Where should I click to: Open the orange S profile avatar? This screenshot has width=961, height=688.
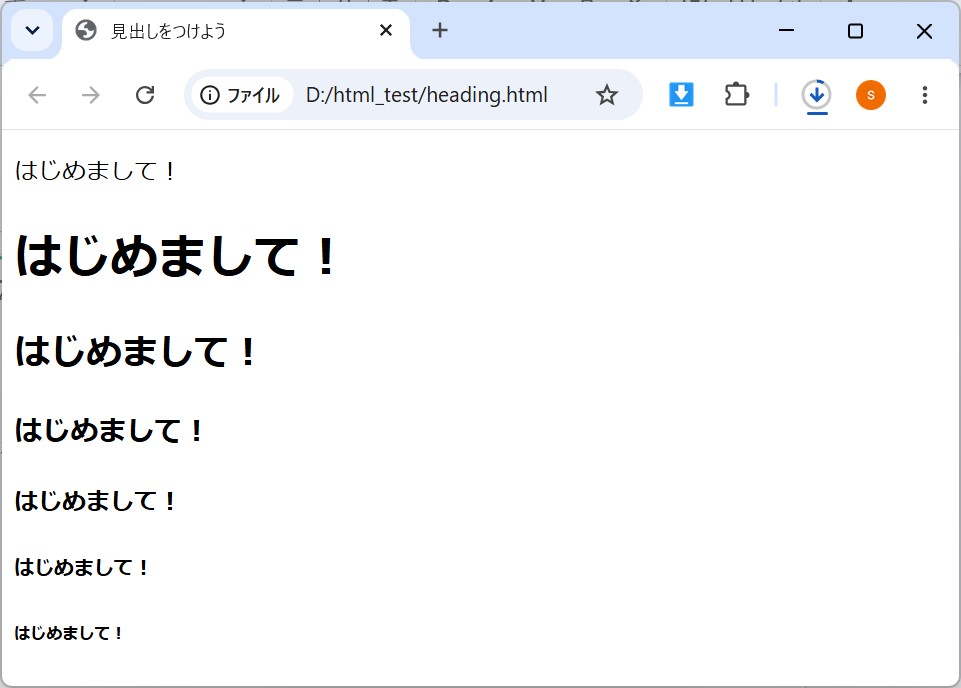pos(870,95)
